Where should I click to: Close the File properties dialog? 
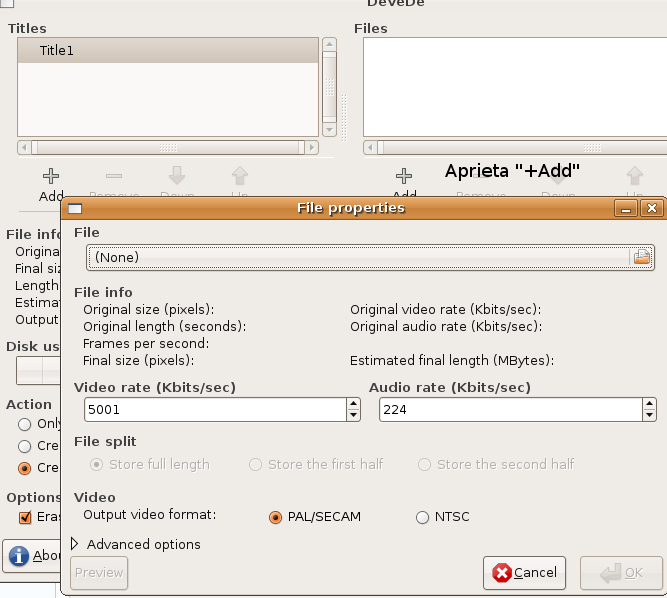[x=652, y=208]
